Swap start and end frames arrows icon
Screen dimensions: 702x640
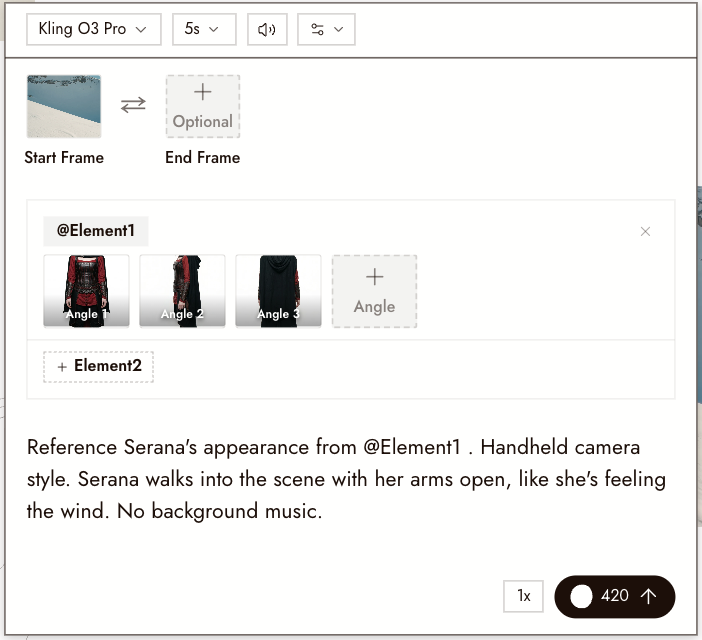[133, 105]
